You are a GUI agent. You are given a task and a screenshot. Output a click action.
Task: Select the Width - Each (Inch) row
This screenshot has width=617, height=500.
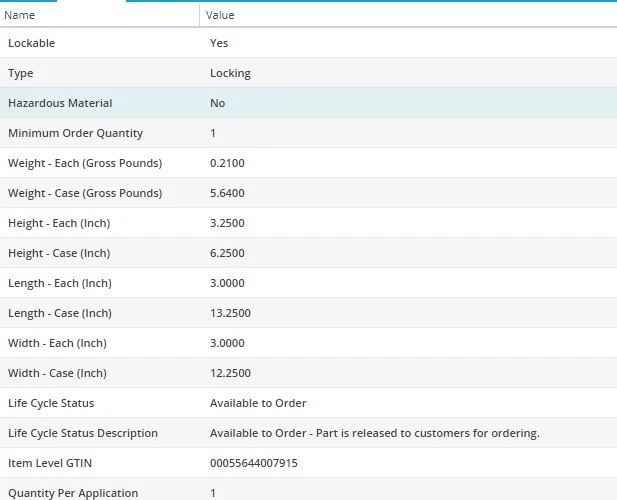pos(57,343)
